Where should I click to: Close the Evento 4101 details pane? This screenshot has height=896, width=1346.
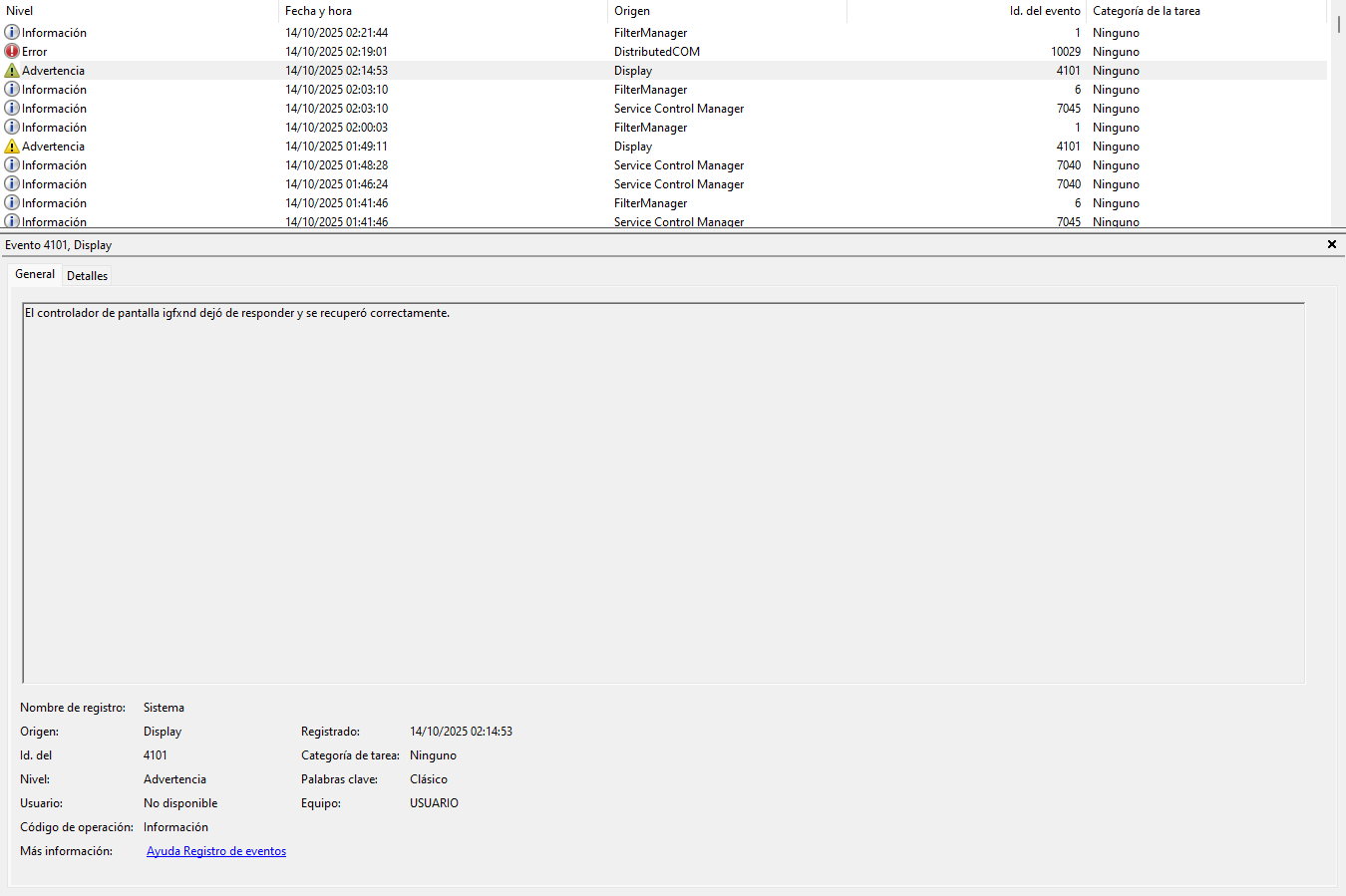(x=1331, y=244)
